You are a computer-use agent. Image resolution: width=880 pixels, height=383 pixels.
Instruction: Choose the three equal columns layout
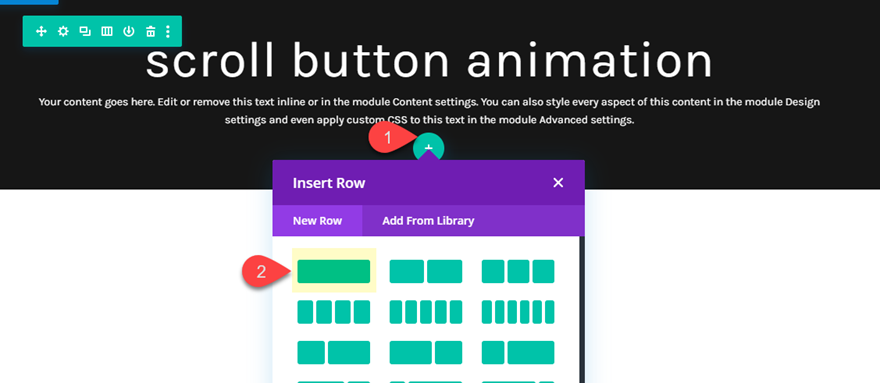coord(518,271)
